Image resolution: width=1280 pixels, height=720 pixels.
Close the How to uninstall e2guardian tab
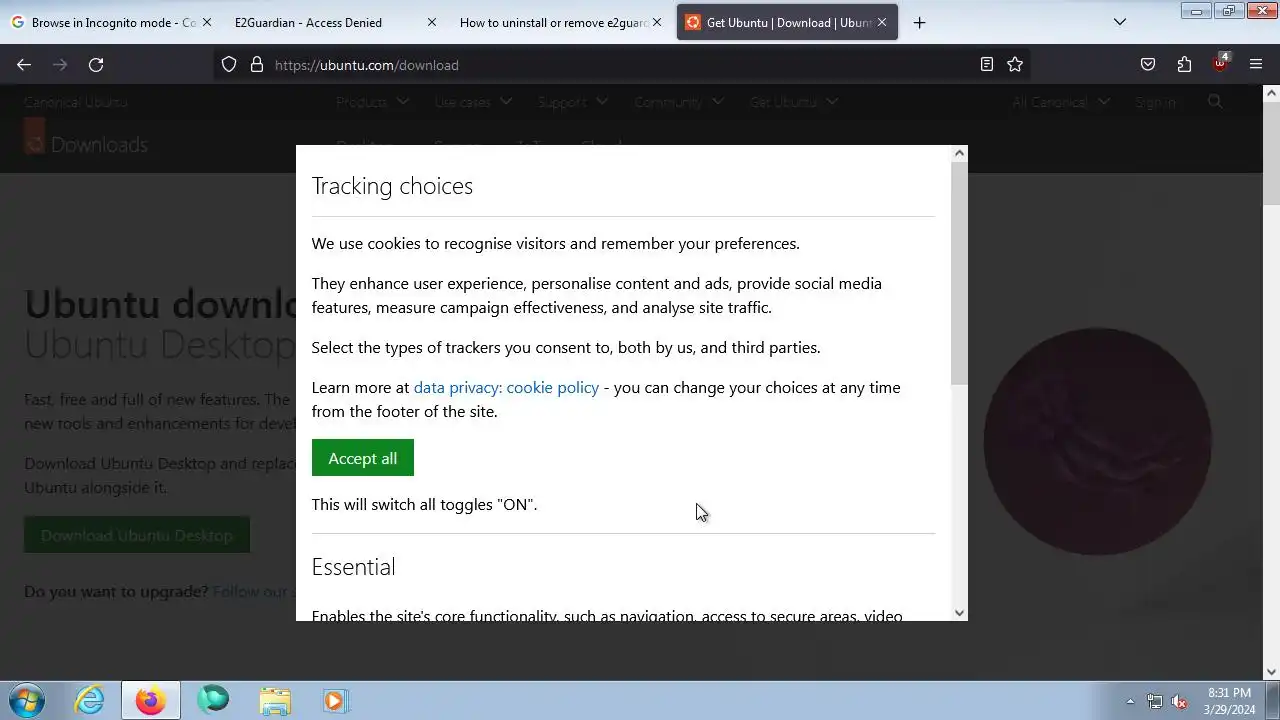click(657, 22)
